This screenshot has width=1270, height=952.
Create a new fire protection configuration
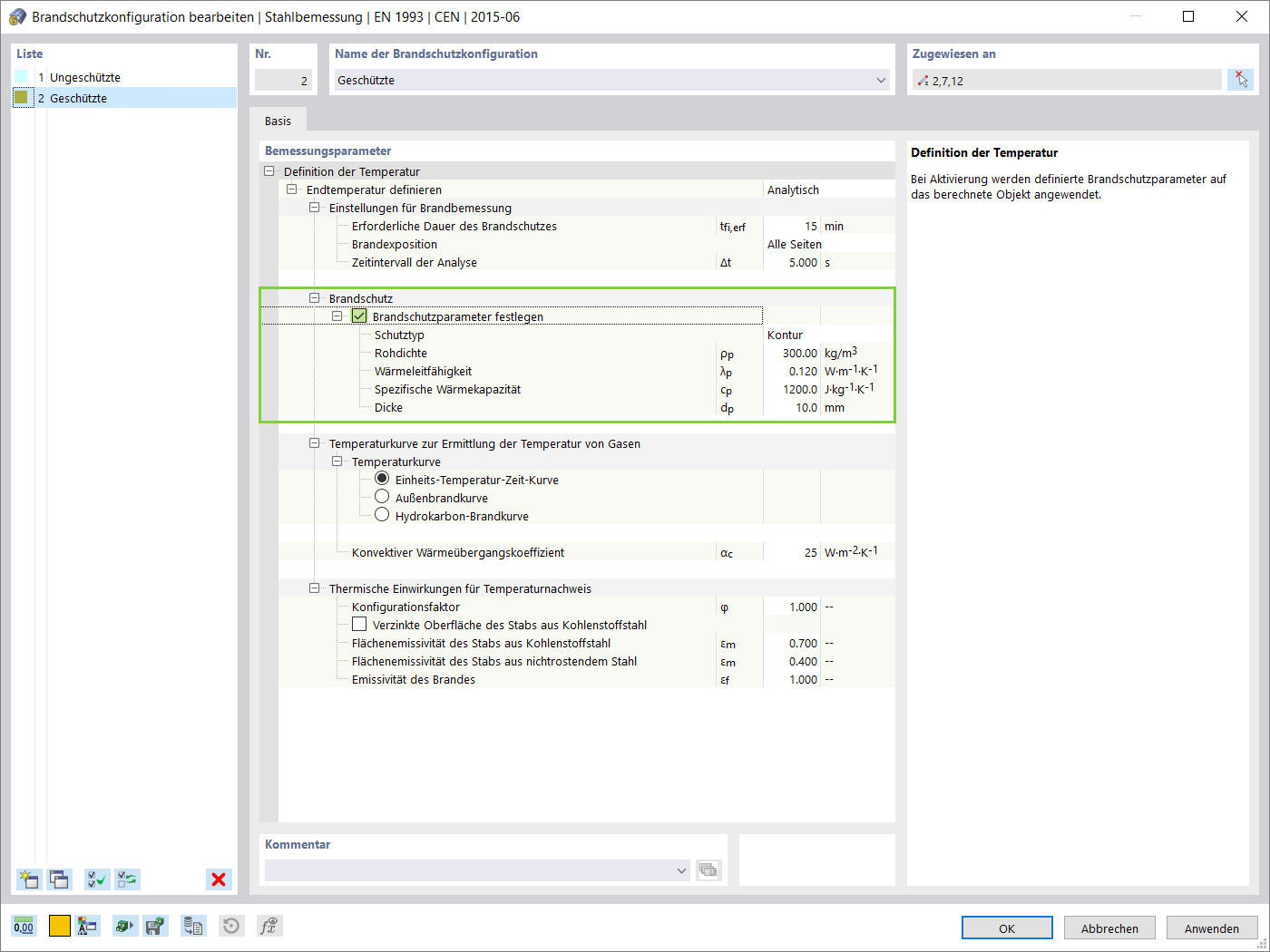pos(29,879)
